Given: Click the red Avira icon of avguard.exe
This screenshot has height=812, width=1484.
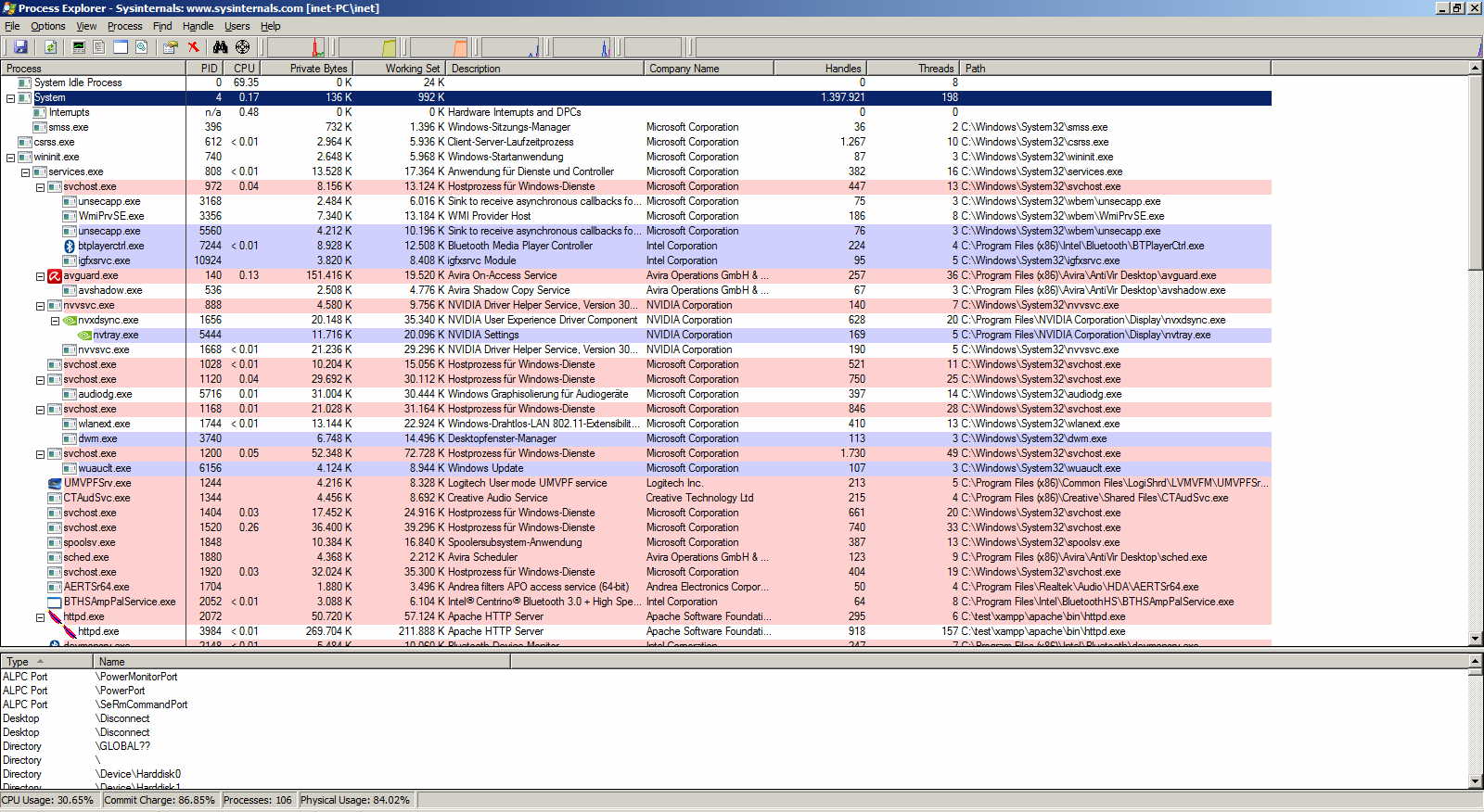Looking at the screenshot, I should point(54,275).
